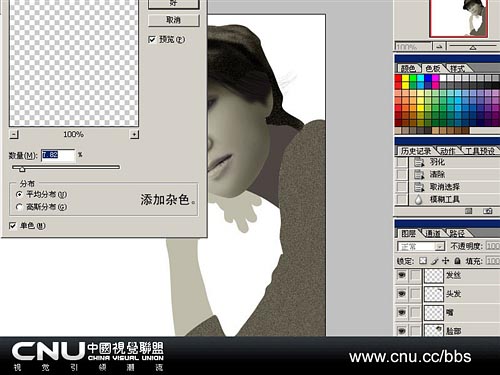Click the Navigator 100% zoom field
500x375 pixels.
pyautogui.click(x=413, y=46)
